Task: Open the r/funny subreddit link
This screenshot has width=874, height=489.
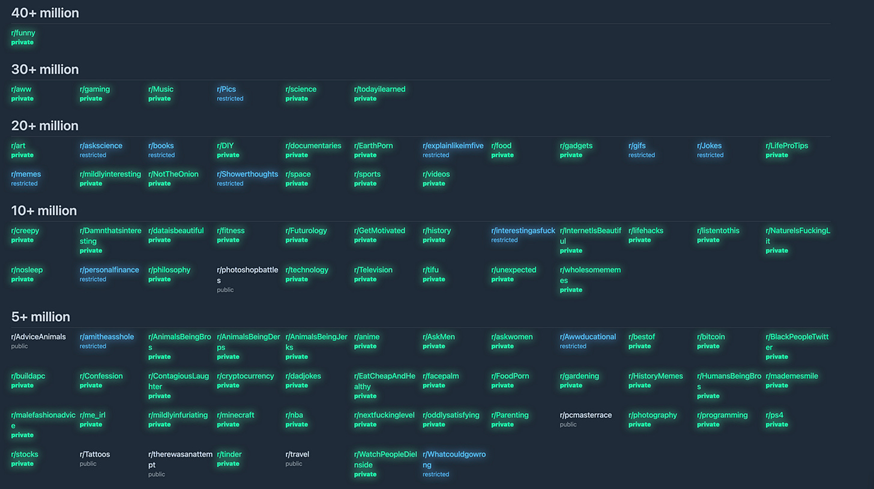Action: point(23,33)
